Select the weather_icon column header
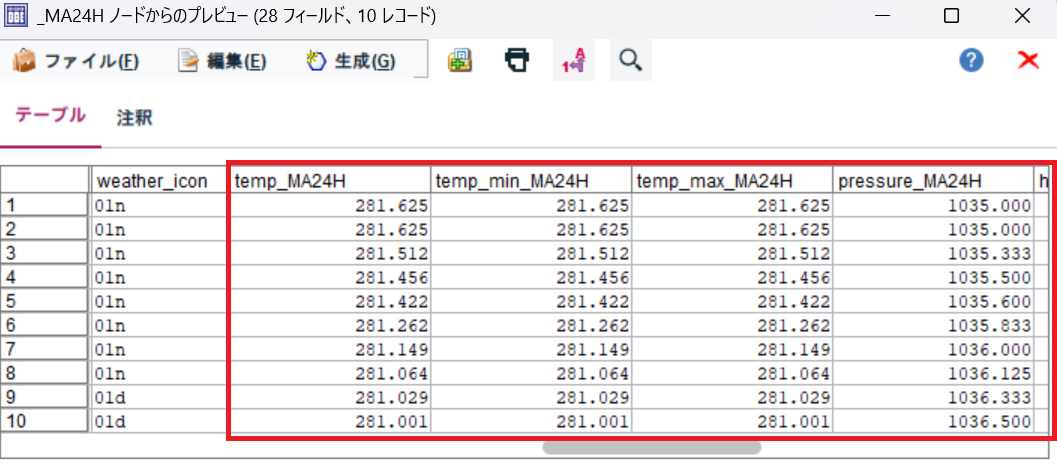 tap(159, 181)
